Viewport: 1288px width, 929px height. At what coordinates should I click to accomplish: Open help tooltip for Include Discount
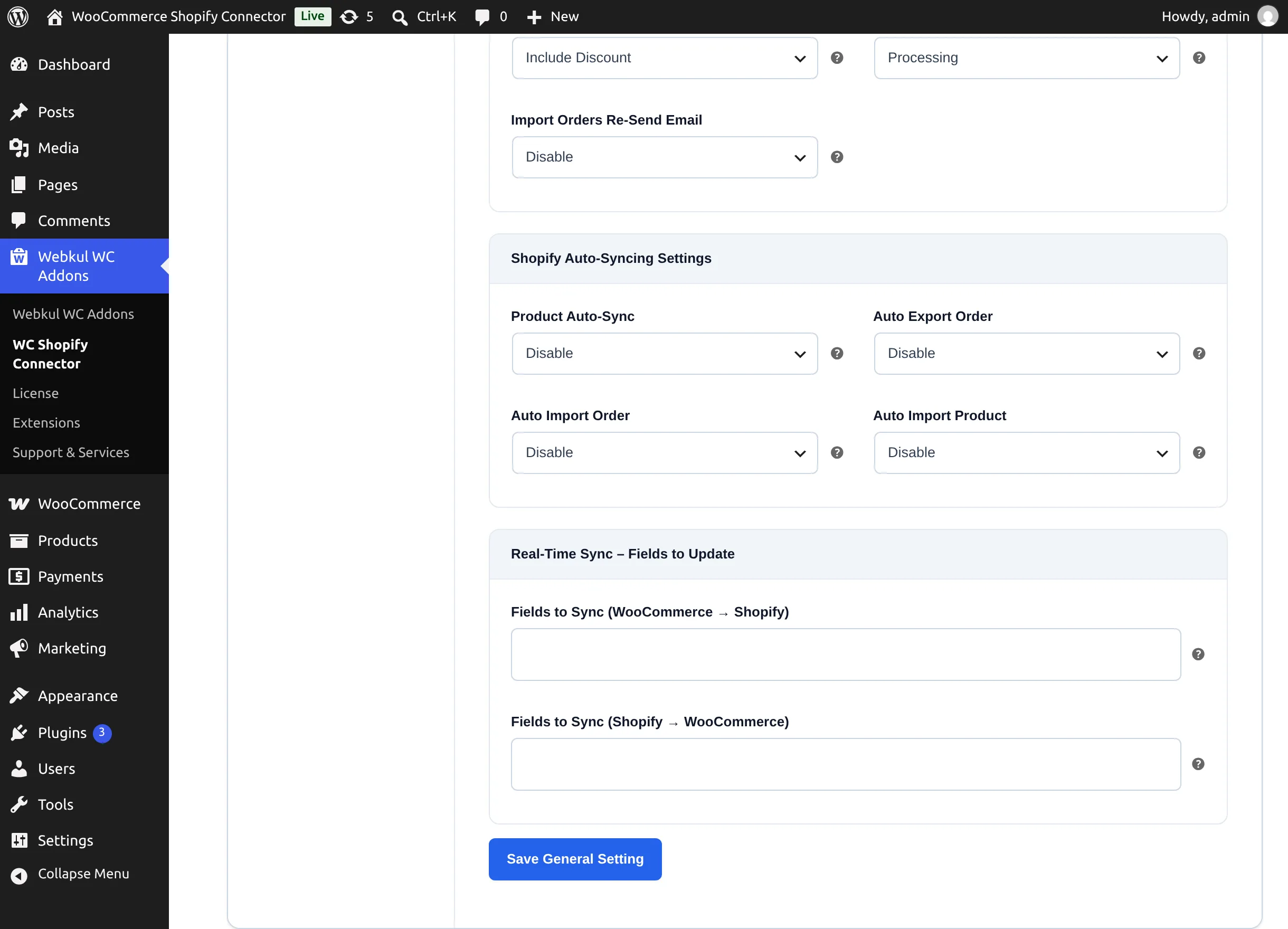(x=837, y=58)
